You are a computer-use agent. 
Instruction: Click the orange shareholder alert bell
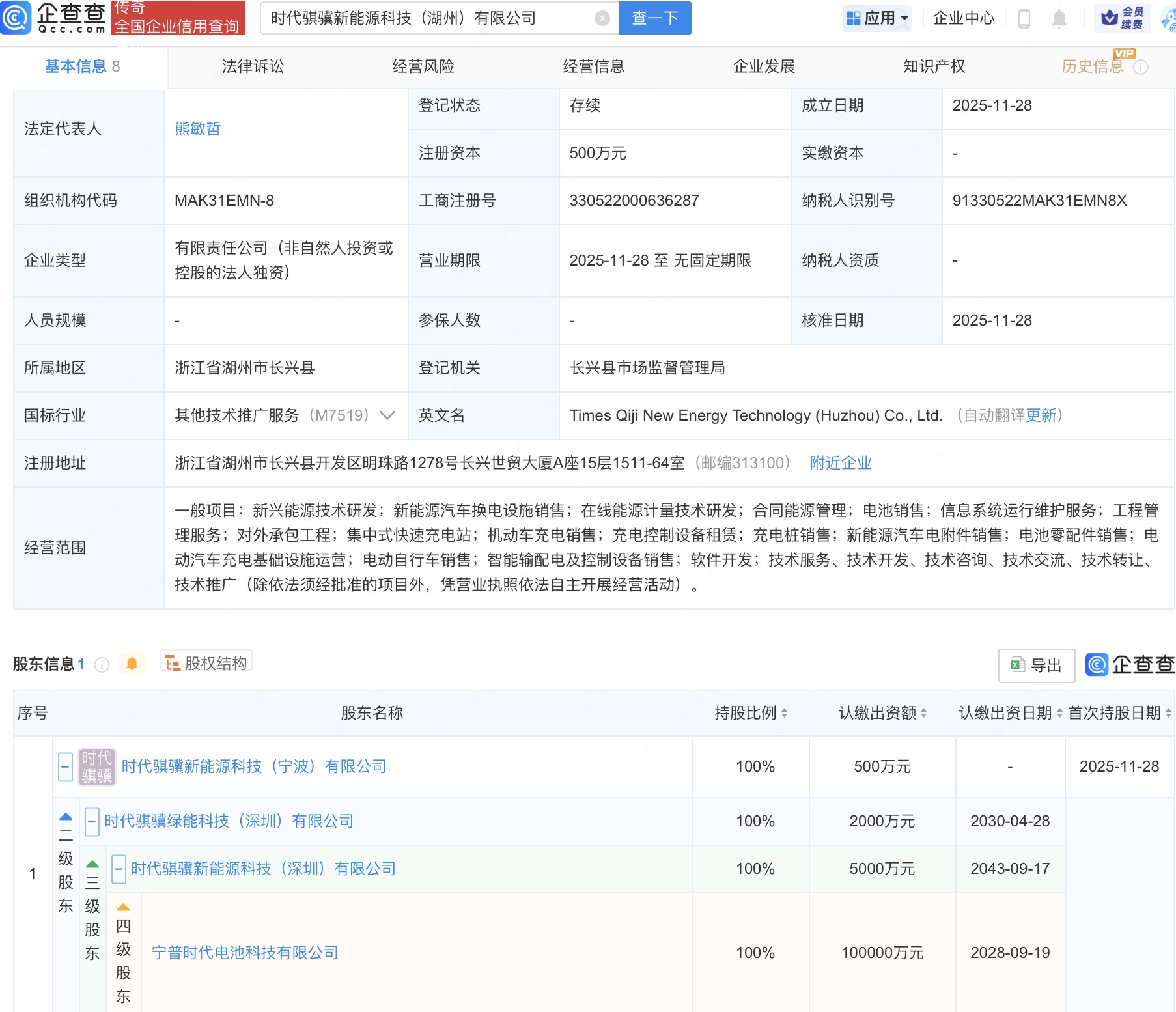[x=132, y=664]
